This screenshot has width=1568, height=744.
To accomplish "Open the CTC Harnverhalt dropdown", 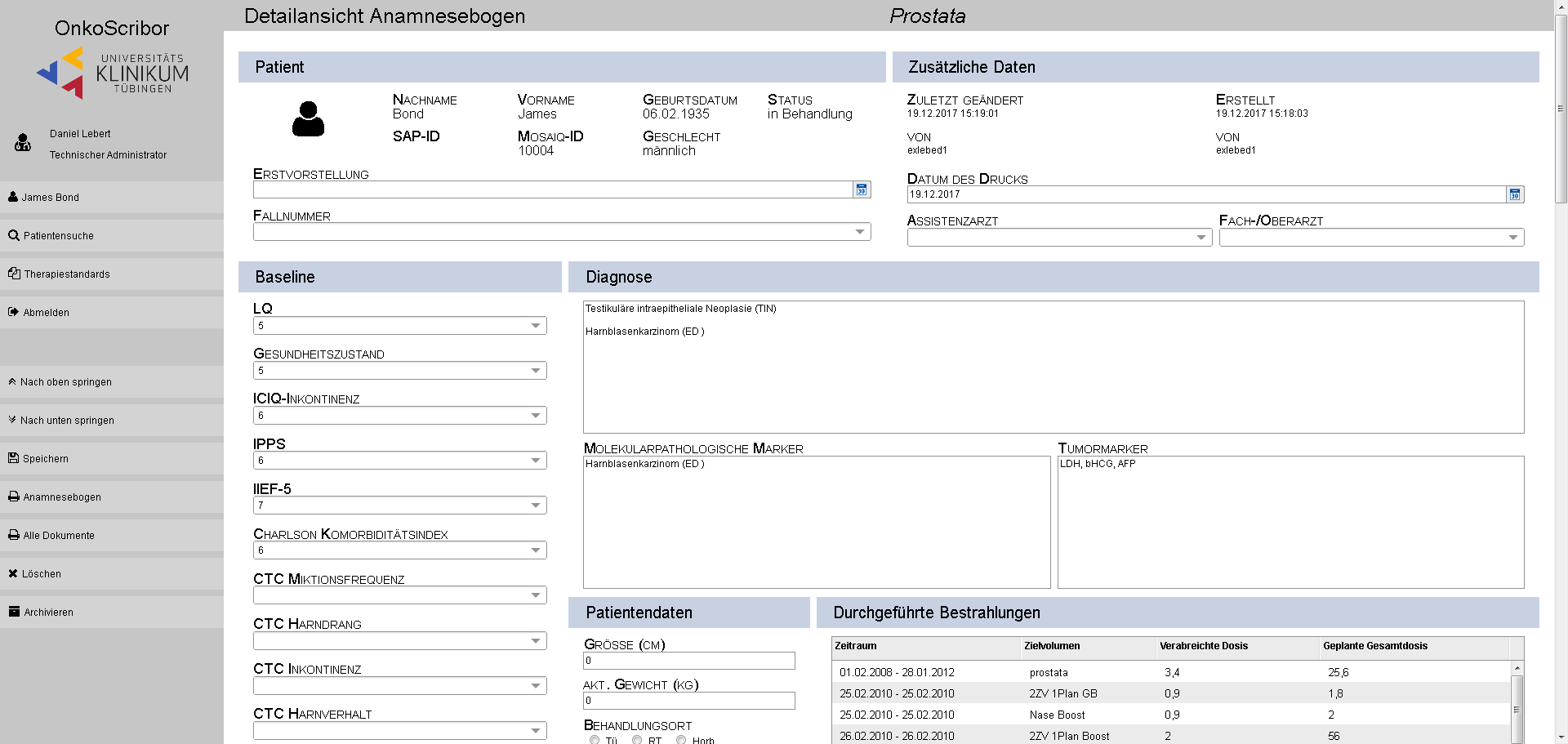I will [399, 730].
